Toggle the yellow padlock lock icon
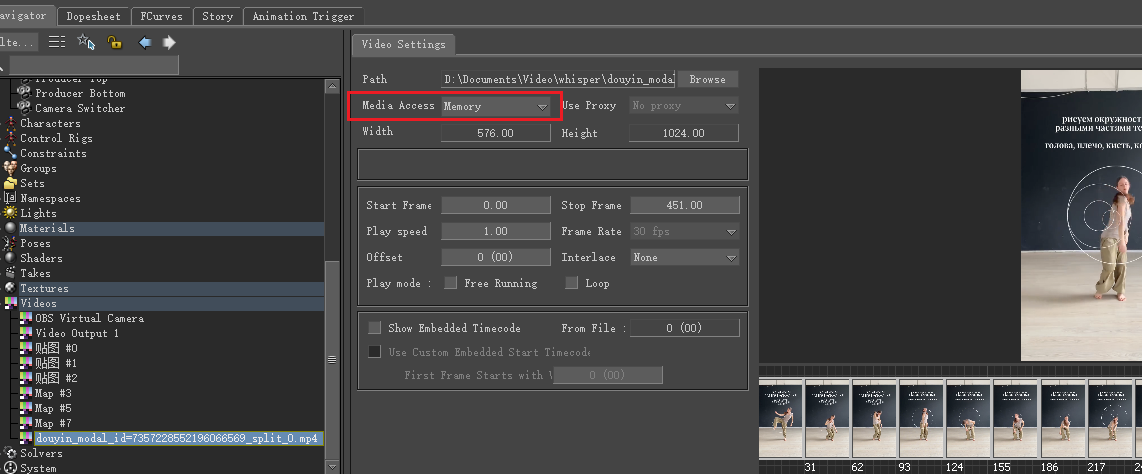The width and height of the screenshot is (1142, 474). pyautogui.click(x=114, y=42)
